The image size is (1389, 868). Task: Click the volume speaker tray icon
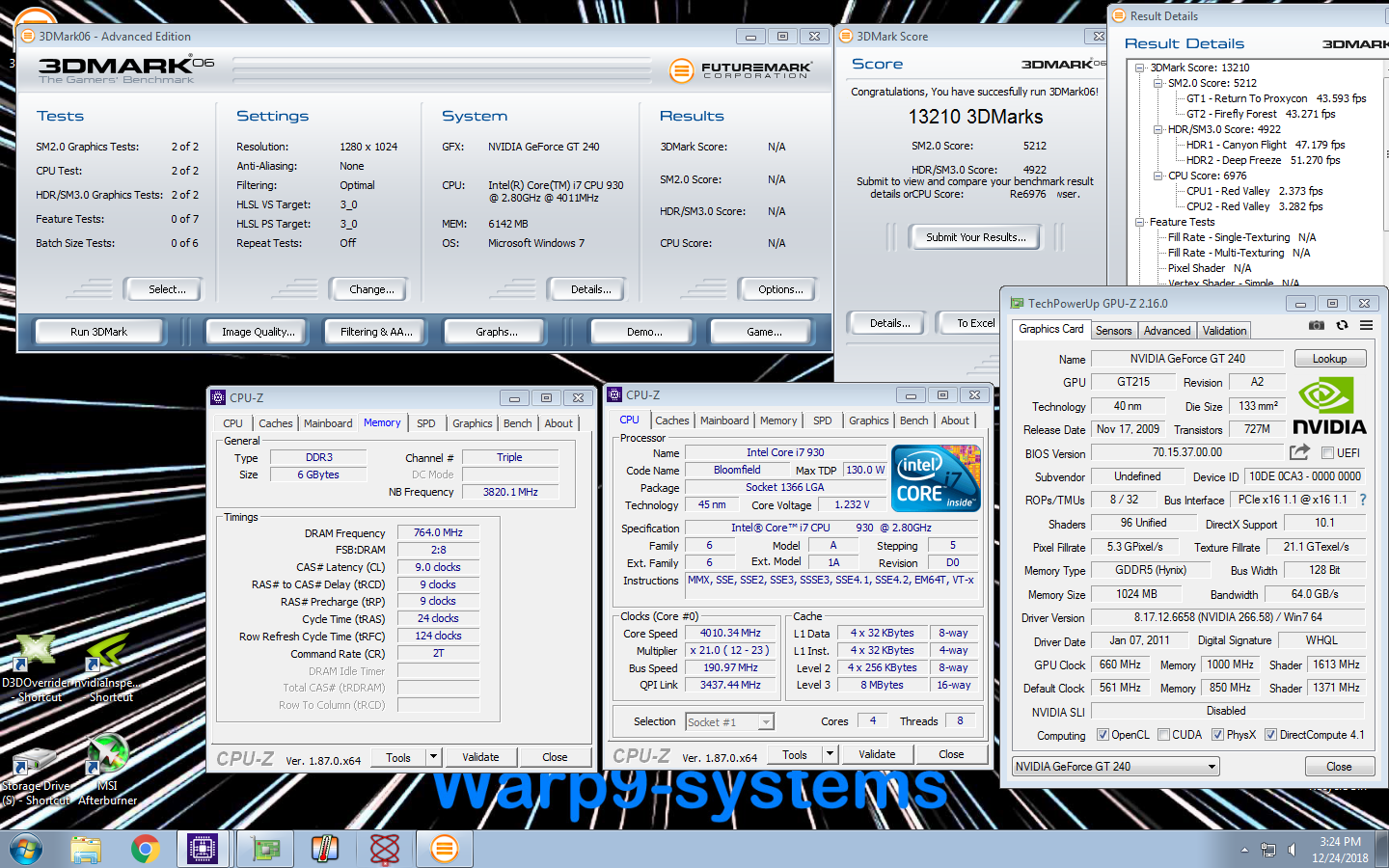pyautogui.click(x=1293, y=850)
